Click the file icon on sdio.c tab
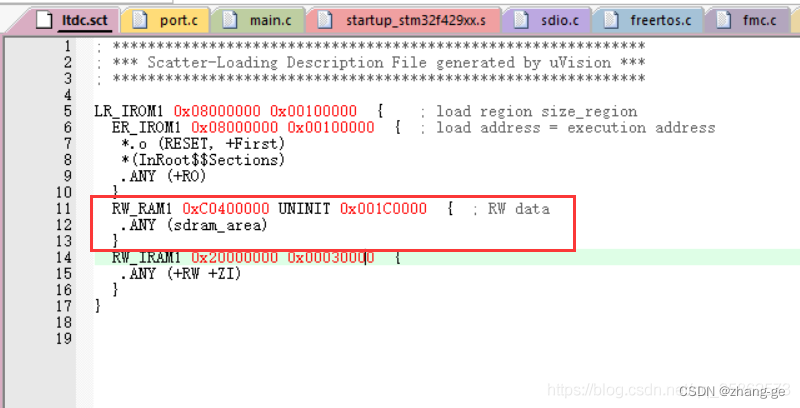This screenshot has height=408, width=800. coord(521,20)
